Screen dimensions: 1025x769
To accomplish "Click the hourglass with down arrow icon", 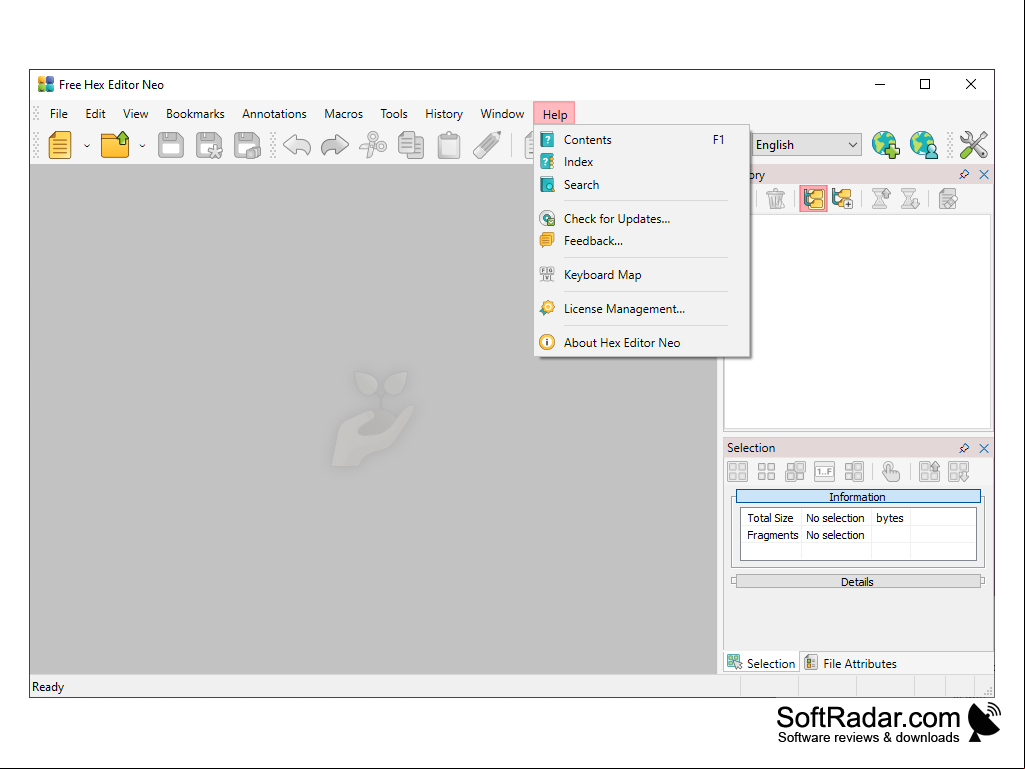I will (x=910, y=199).
